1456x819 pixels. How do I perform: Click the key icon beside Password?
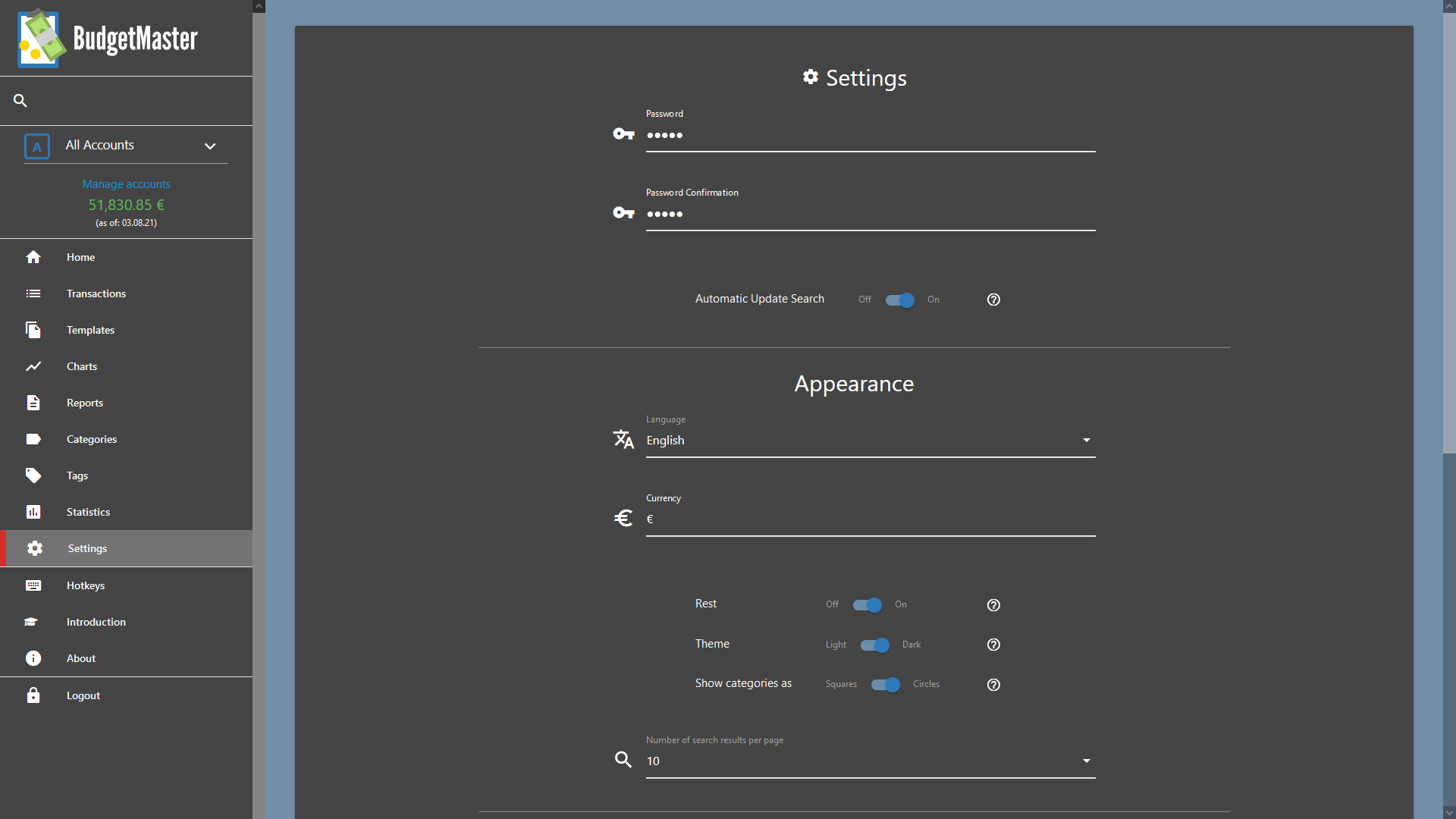623,134
